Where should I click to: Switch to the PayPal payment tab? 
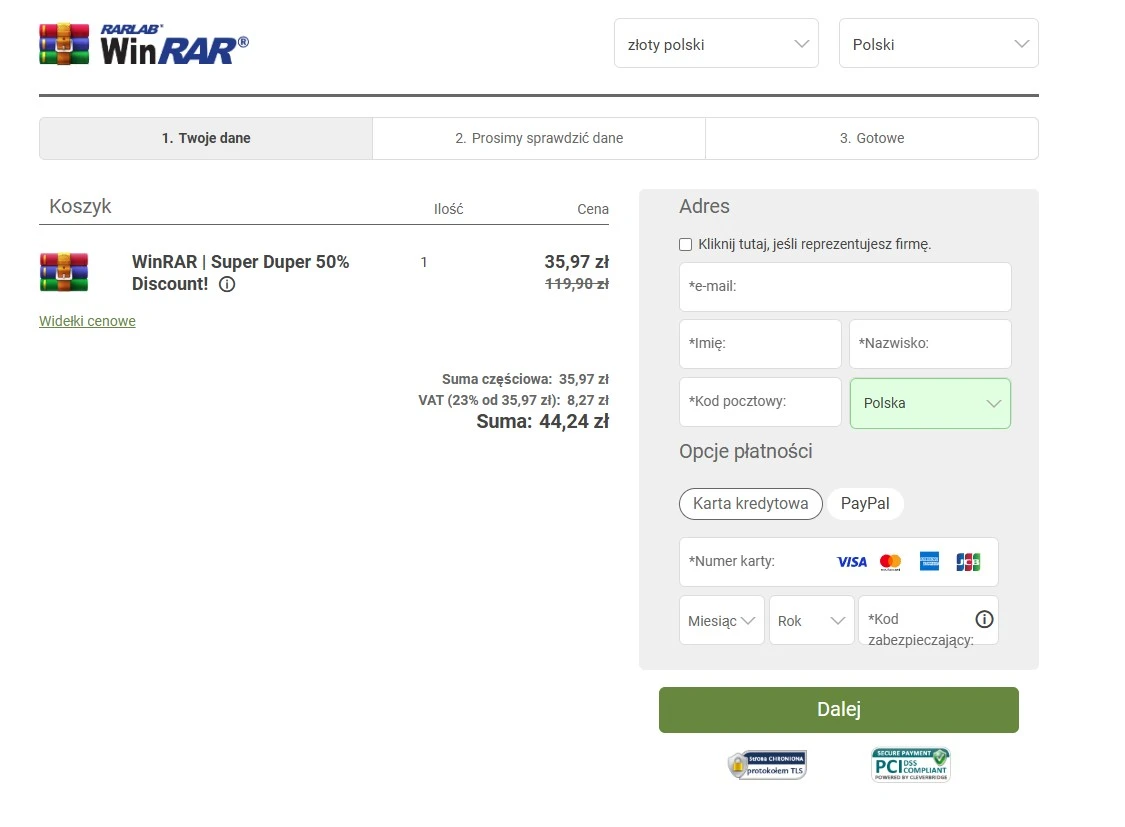coord(865,503)
